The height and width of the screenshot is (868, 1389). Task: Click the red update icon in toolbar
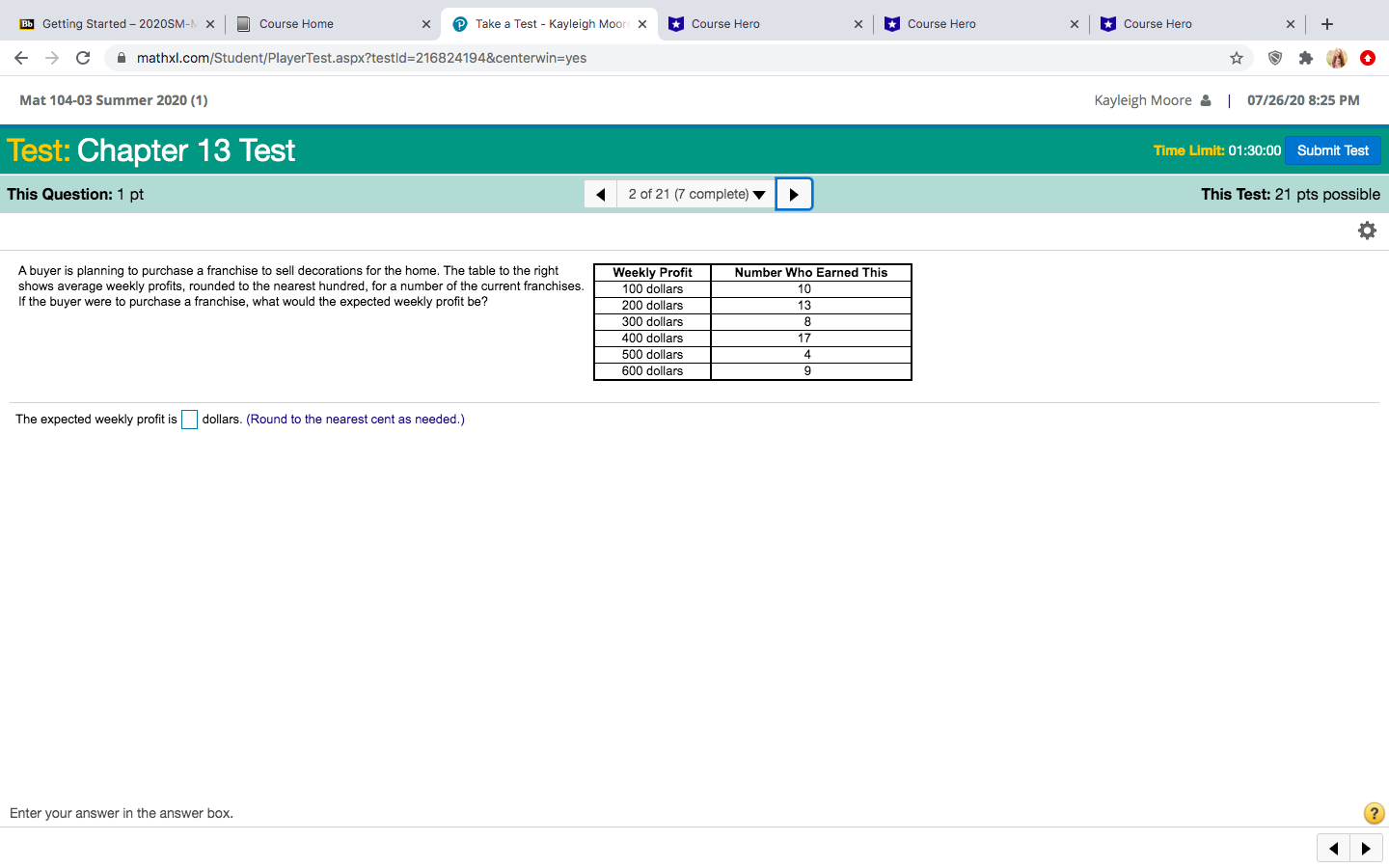click(1368, 58)
